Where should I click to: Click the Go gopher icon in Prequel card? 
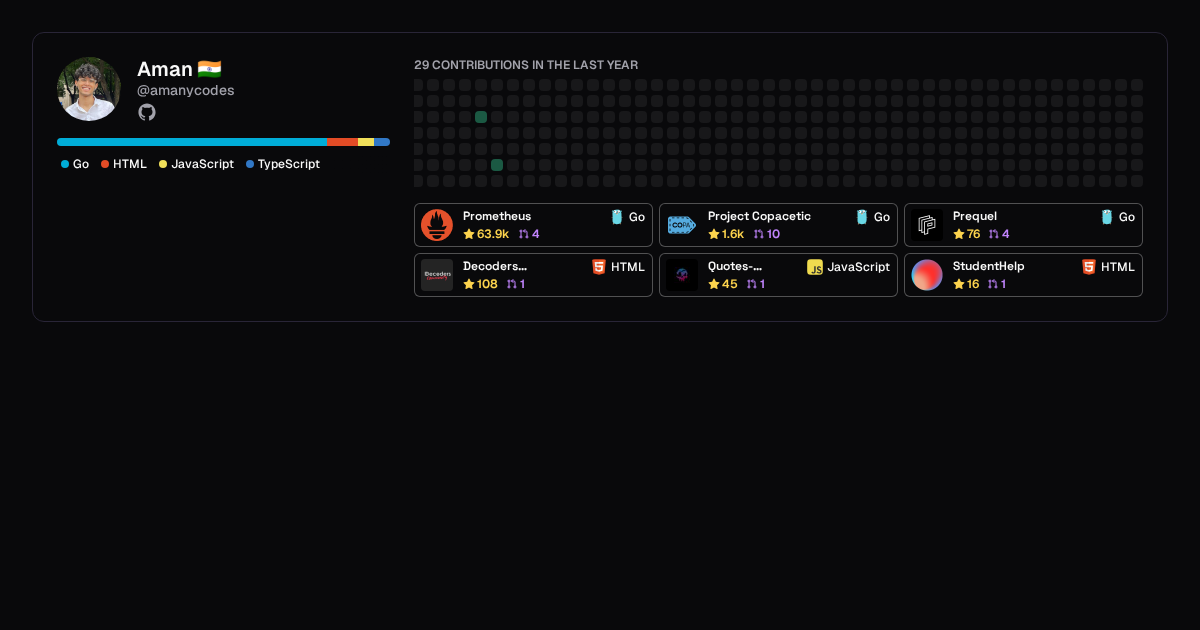(x=1107, y=217)
